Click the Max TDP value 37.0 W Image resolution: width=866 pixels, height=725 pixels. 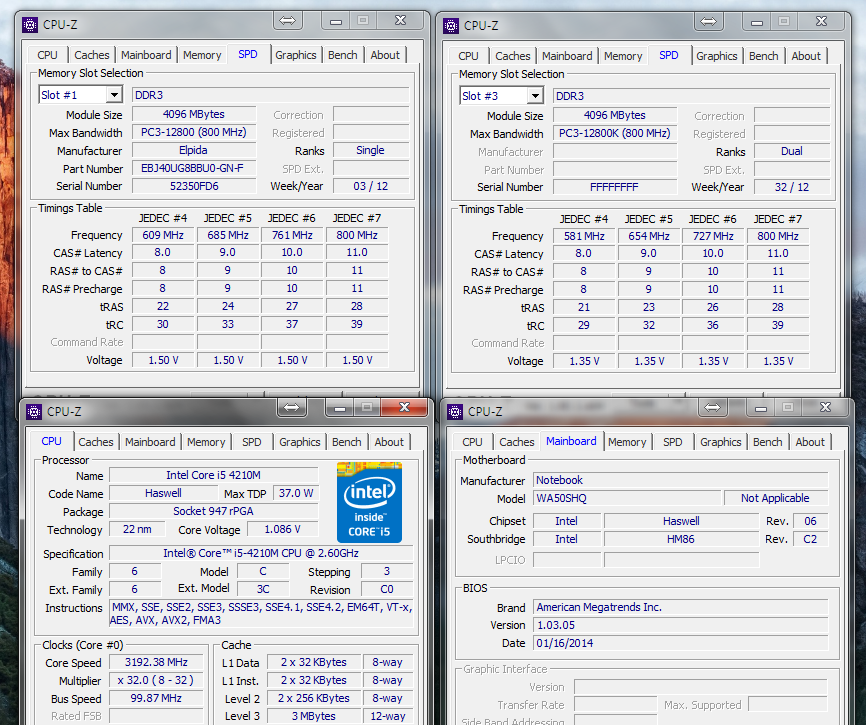pos(295,493)
